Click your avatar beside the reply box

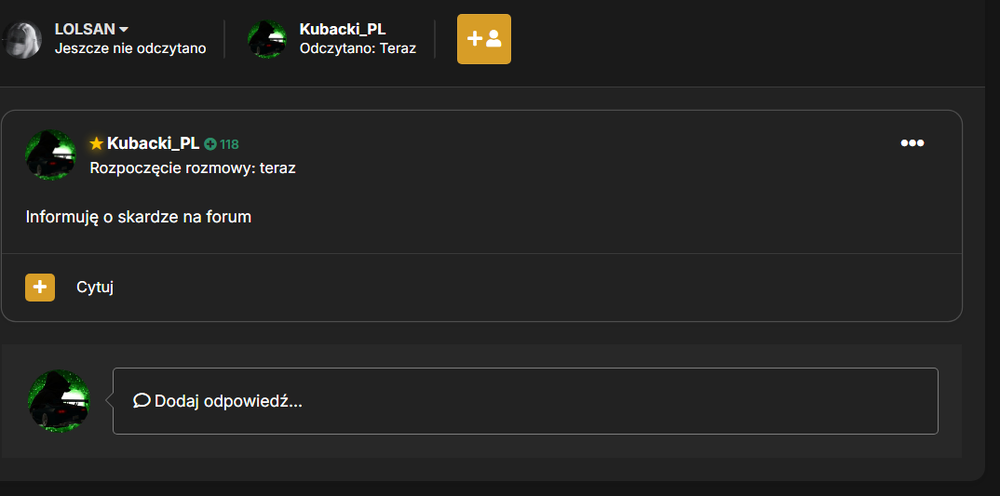[x=59, y=401]
